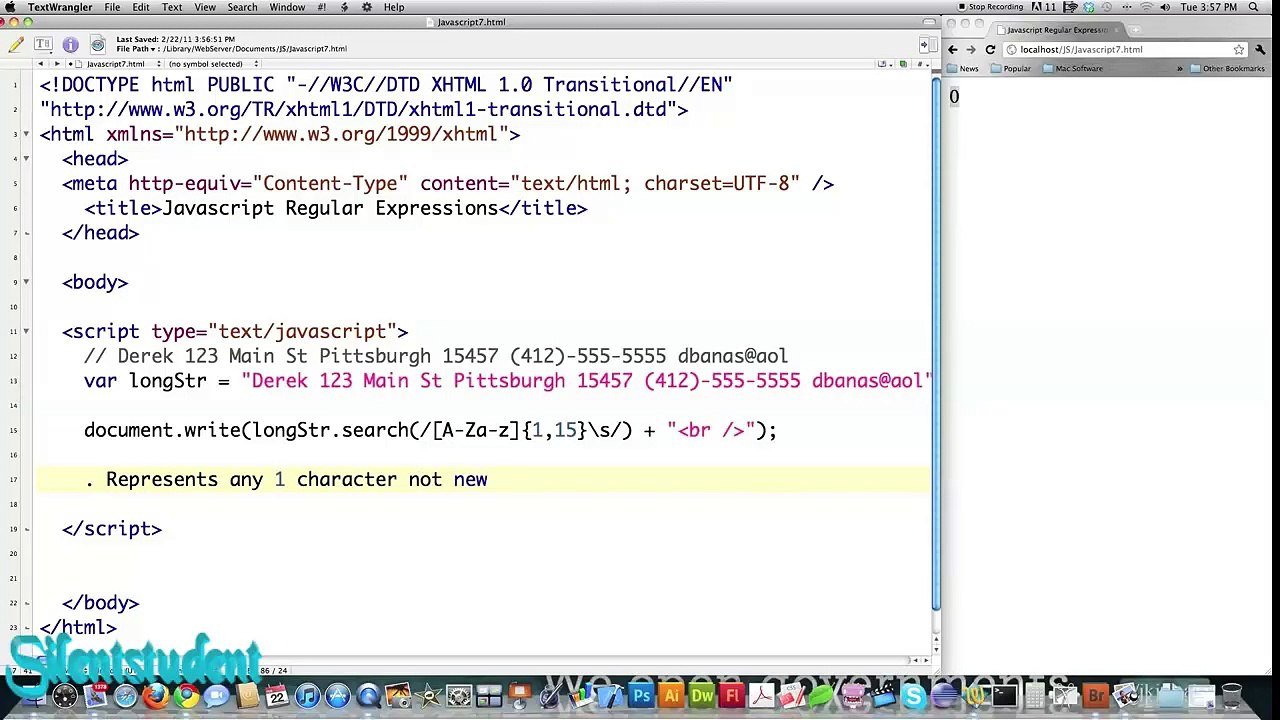This screenshot has width=1280, height=720.
Task: Open the Apple menu
Action: coord(10,7)
